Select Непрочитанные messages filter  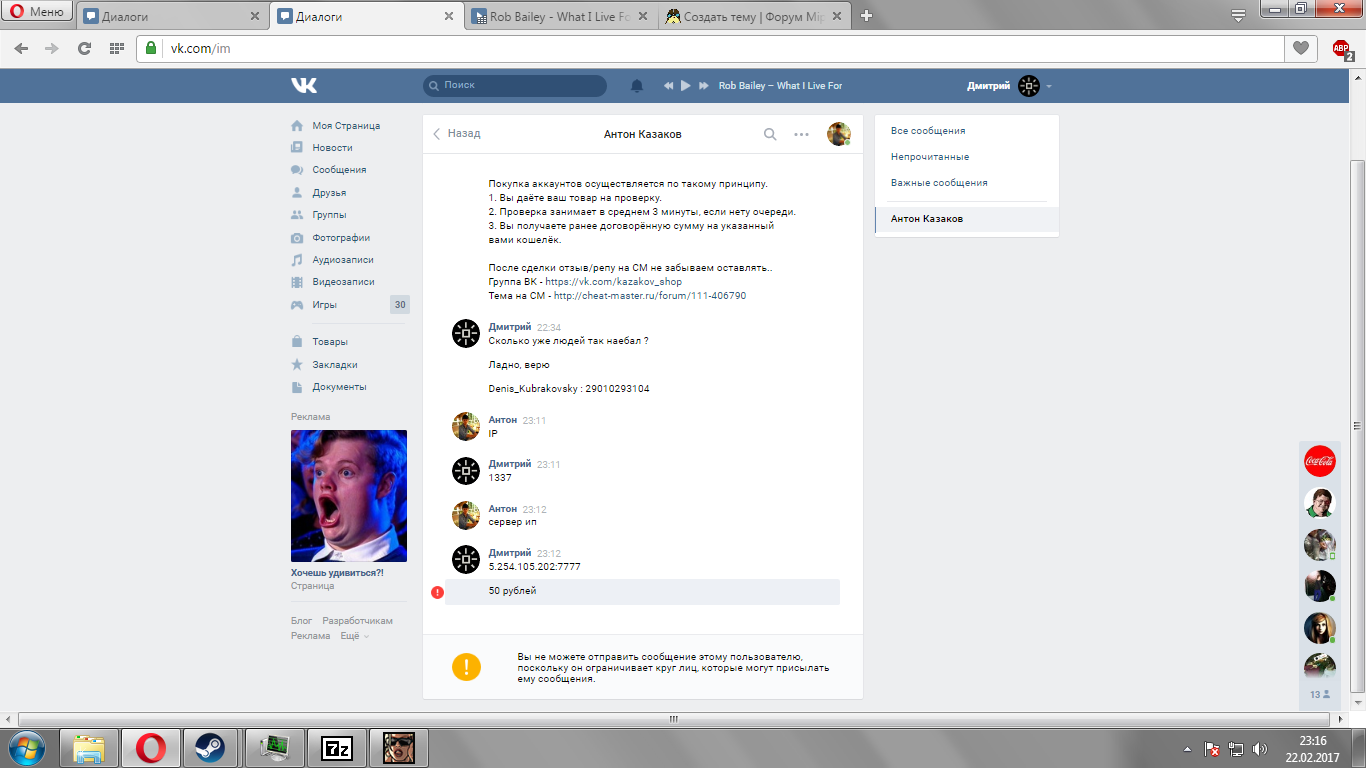tap(930, 157)
